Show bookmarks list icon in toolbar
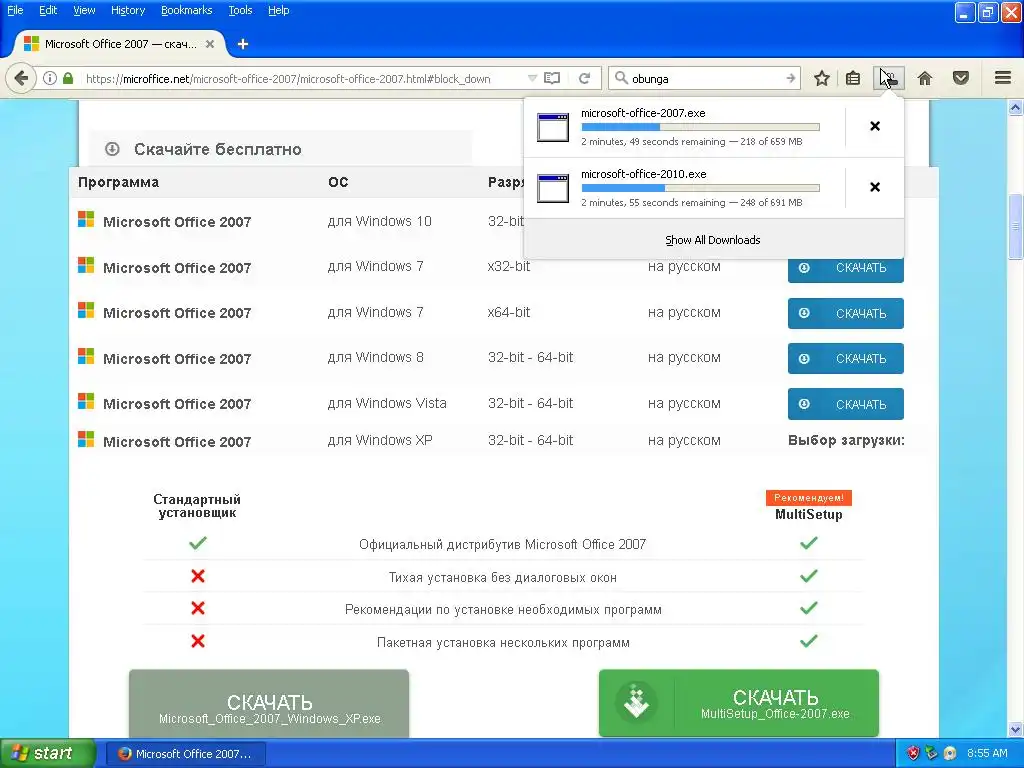 tap(853, 78)
